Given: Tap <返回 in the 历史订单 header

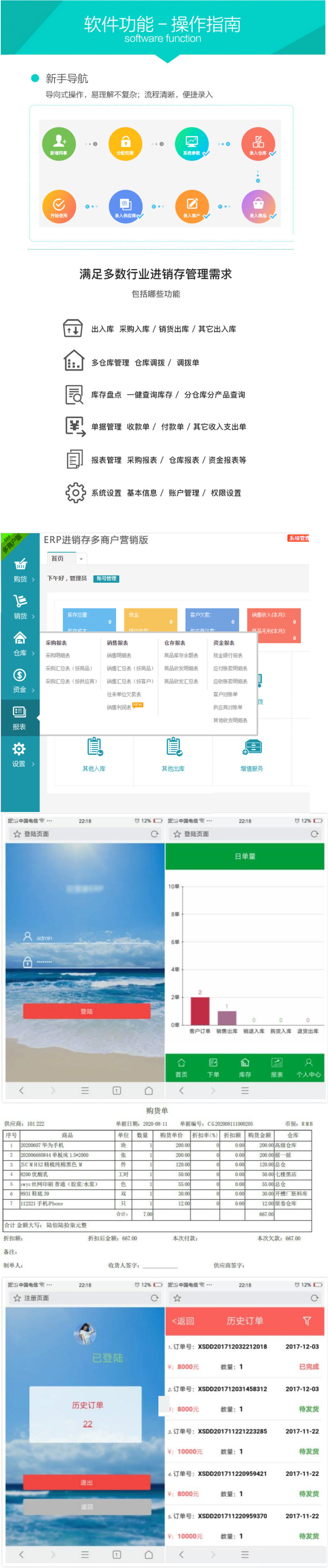Looking at the screenshot, I should [x=183, y=1321].
